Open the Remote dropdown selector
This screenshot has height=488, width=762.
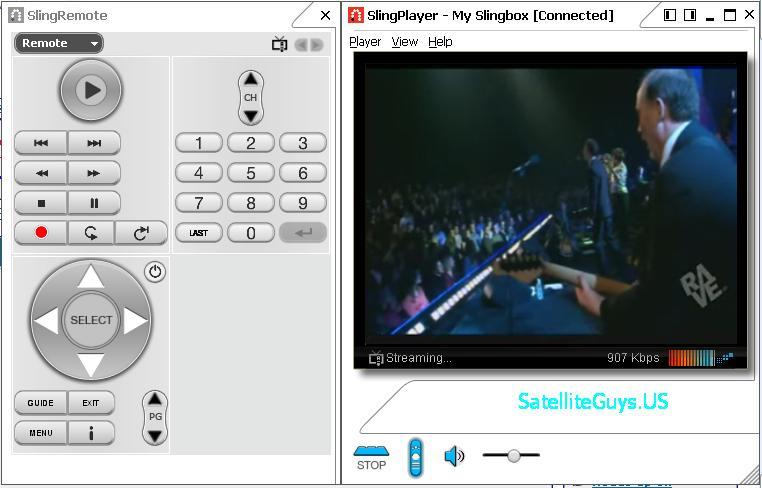click(59, 43)
